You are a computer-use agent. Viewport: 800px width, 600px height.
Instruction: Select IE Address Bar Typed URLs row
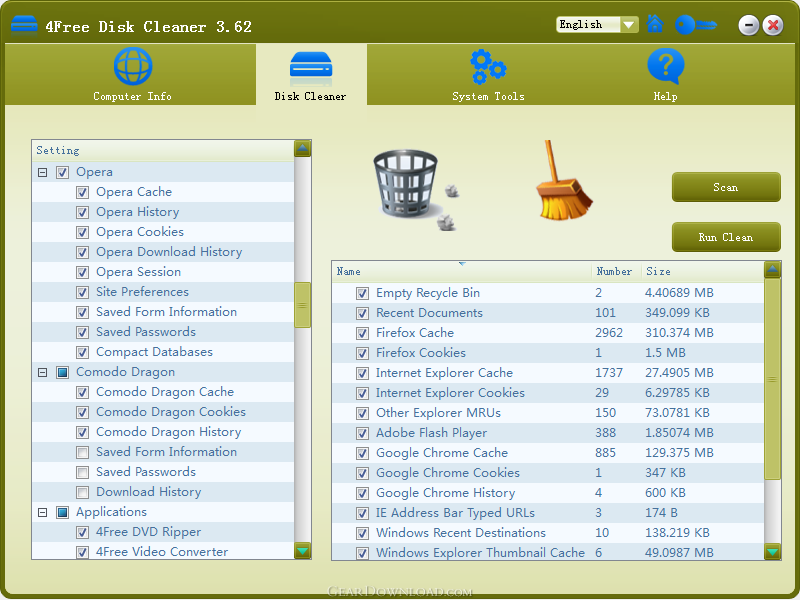pos(548,513)
